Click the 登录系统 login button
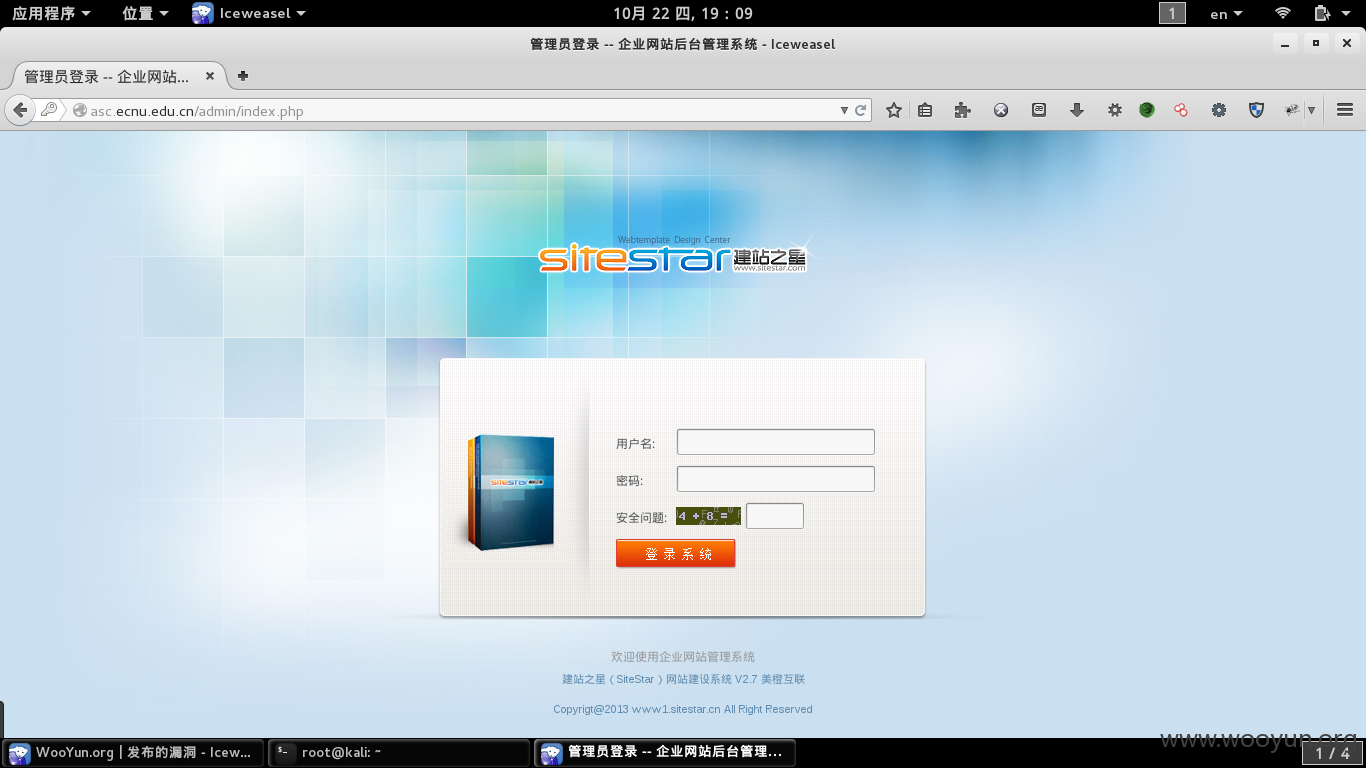The image size is (1366, 768). click(676, 554)
